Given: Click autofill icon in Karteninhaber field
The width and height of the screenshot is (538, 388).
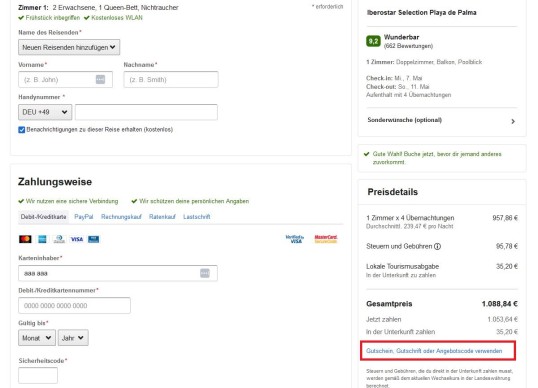Looking at the screenshot, I should pos(205,273).
